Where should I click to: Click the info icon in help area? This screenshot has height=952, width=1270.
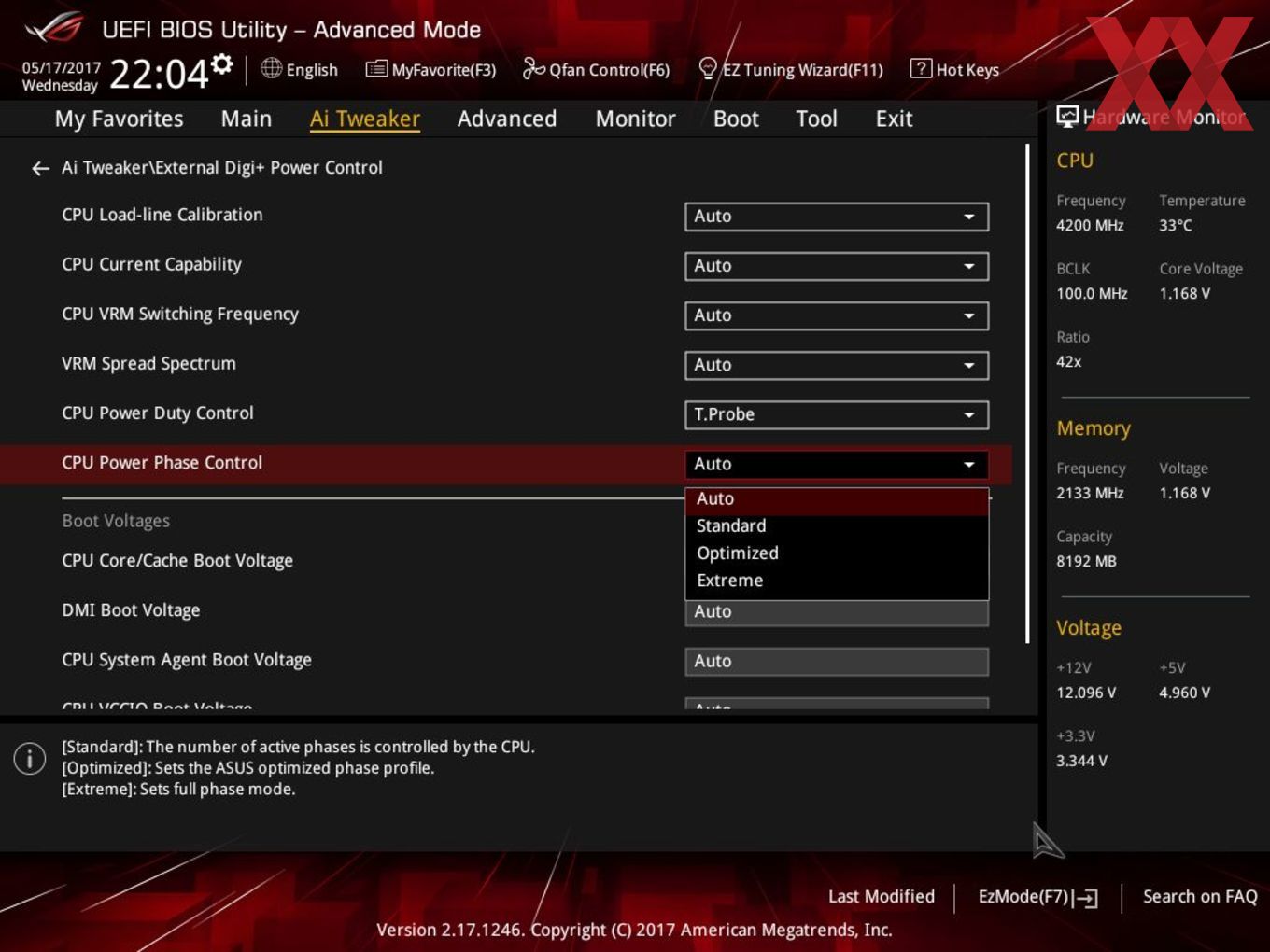(x=30, y=758)
